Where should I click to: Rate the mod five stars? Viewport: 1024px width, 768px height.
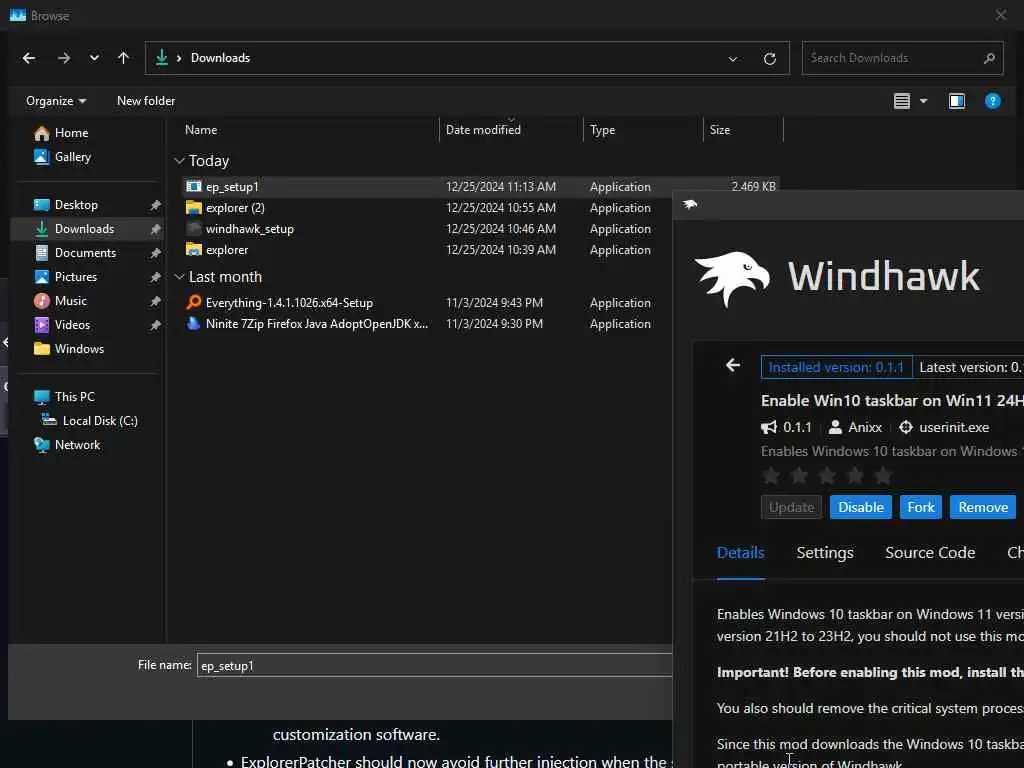coord(883,476)
